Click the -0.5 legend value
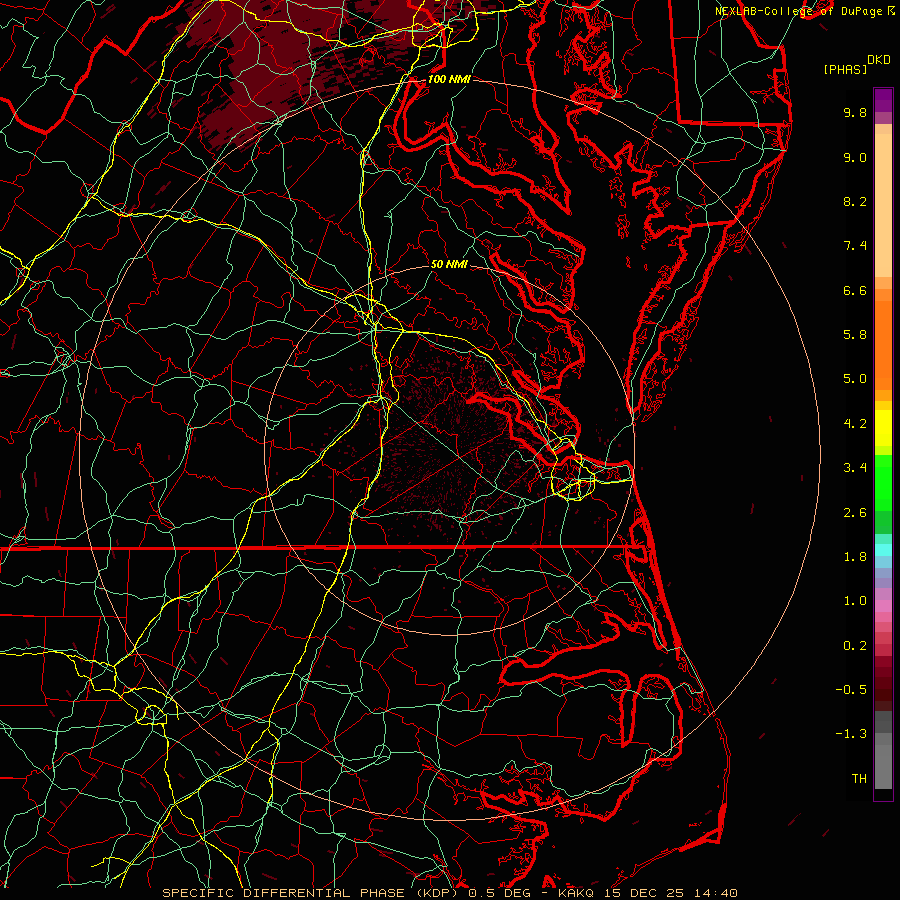This screenshot has width=900, height=900. coord(851,690)
